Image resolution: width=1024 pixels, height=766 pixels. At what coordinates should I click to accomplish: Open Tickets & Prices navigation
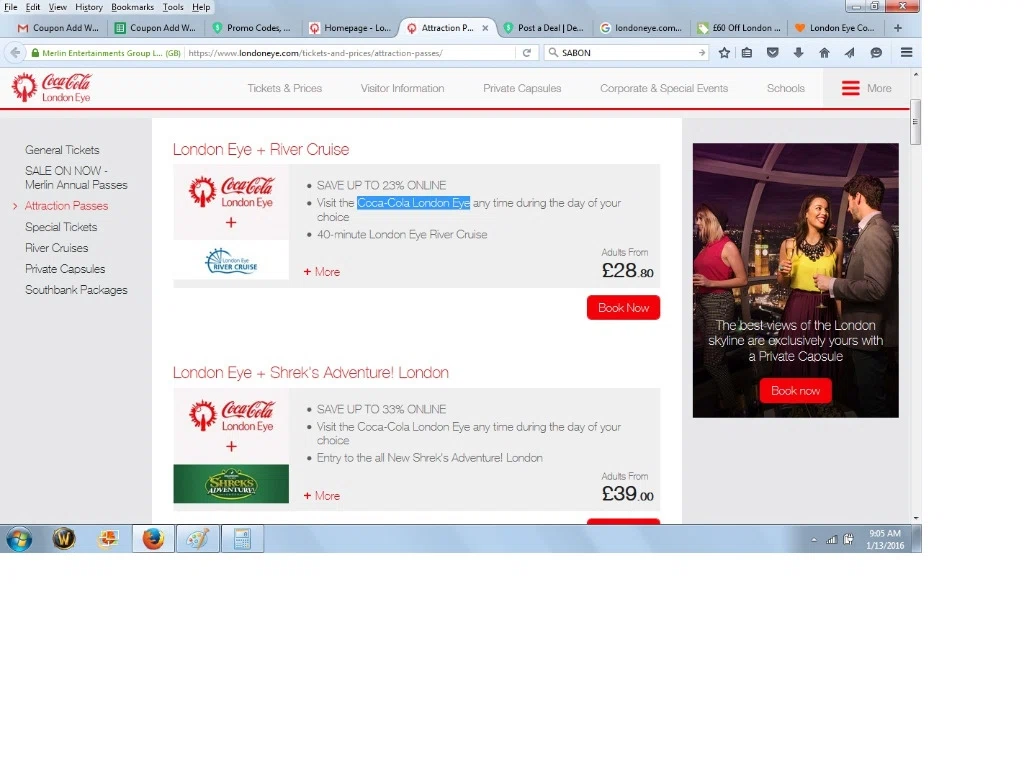(285, 88)
